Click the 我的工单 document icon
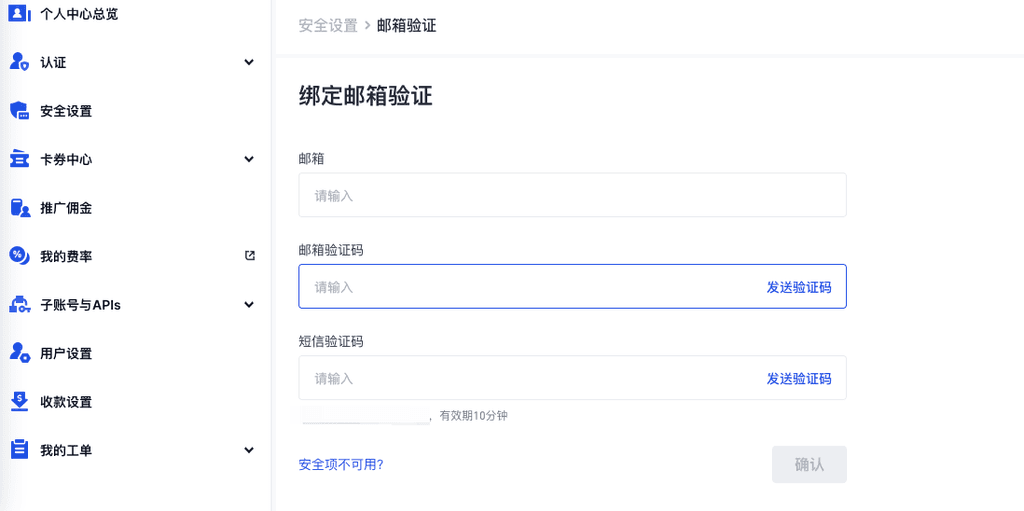 coord(19,450)
